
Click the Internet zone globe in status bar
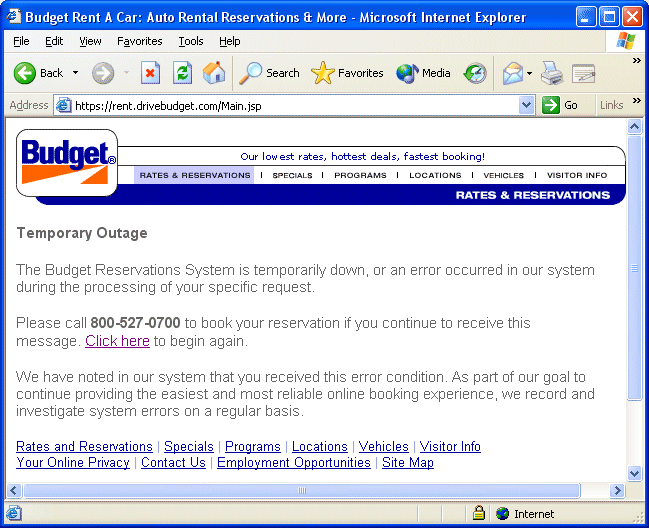(x=502, y=514)
